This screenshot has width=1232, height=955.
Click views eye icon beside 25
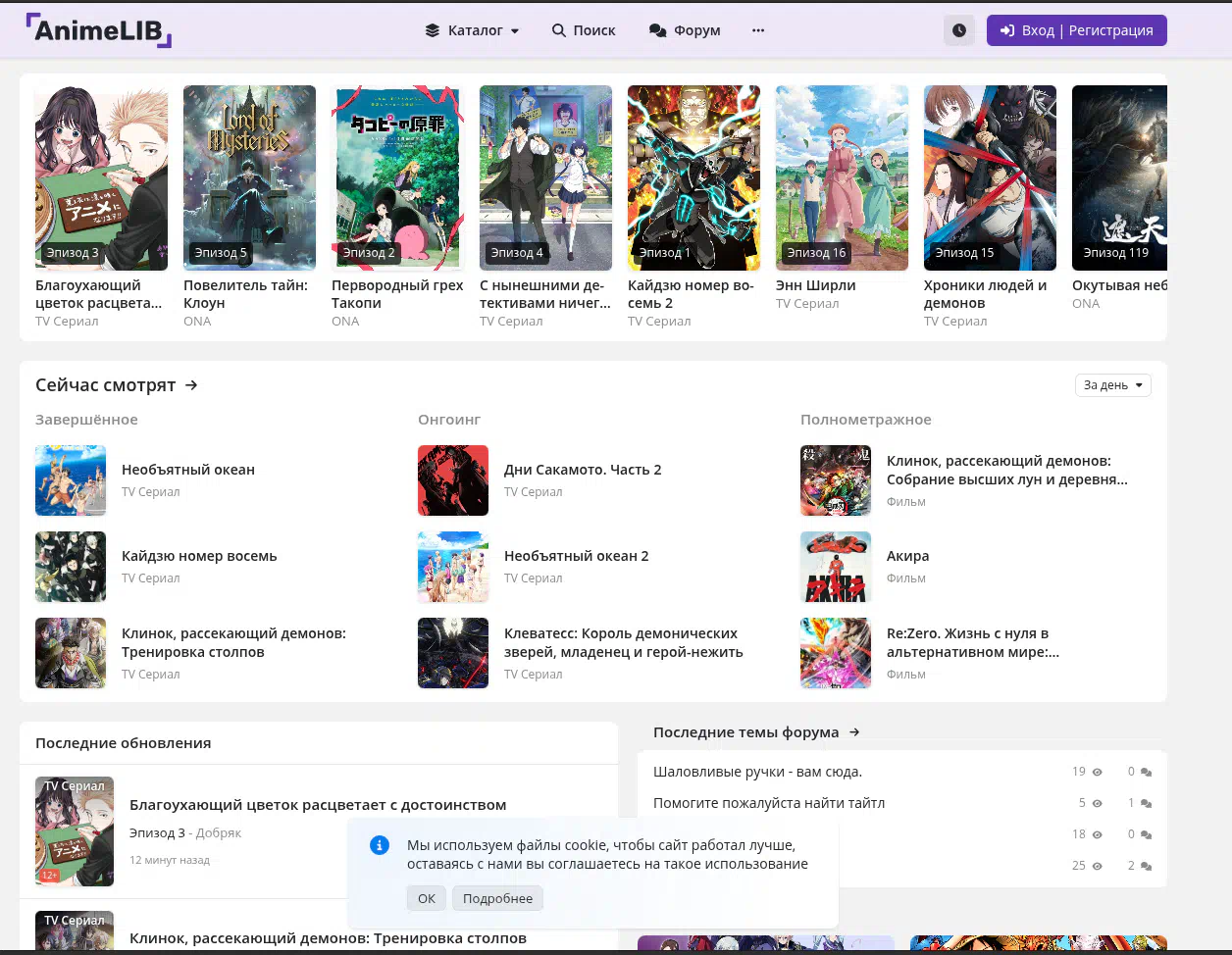pyautogui.click(x=1098, y=866)
